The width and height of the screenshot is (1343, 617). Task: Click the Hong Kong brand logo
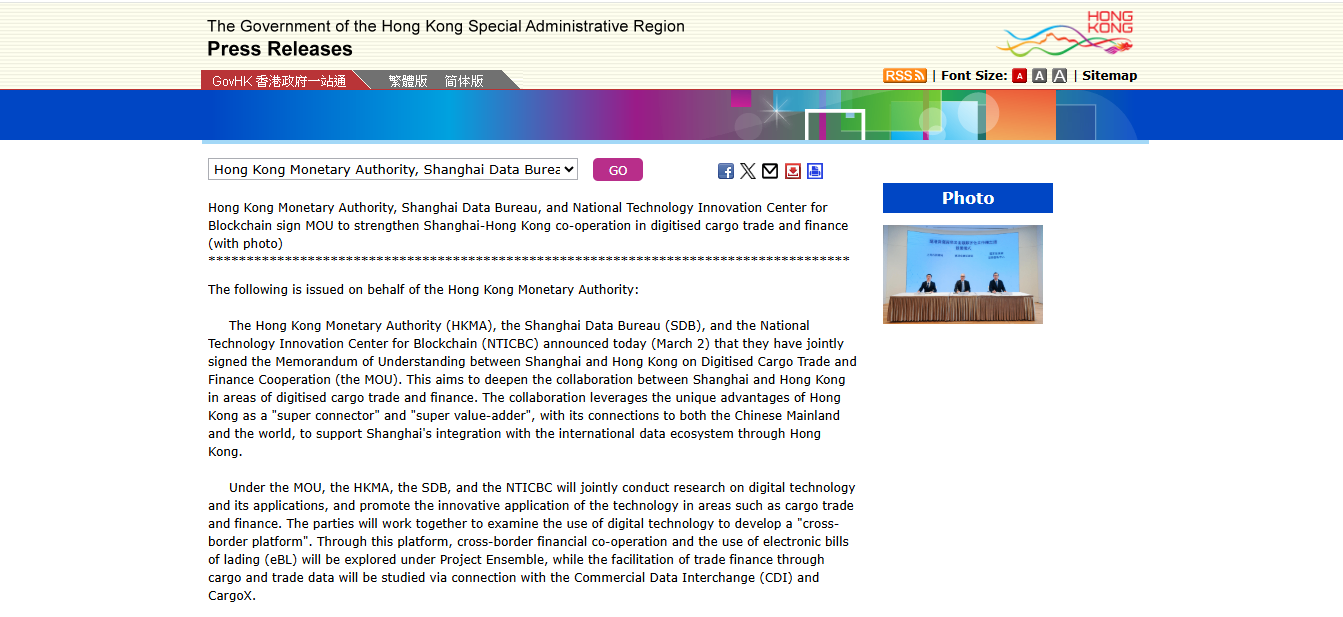point(1066,35)
